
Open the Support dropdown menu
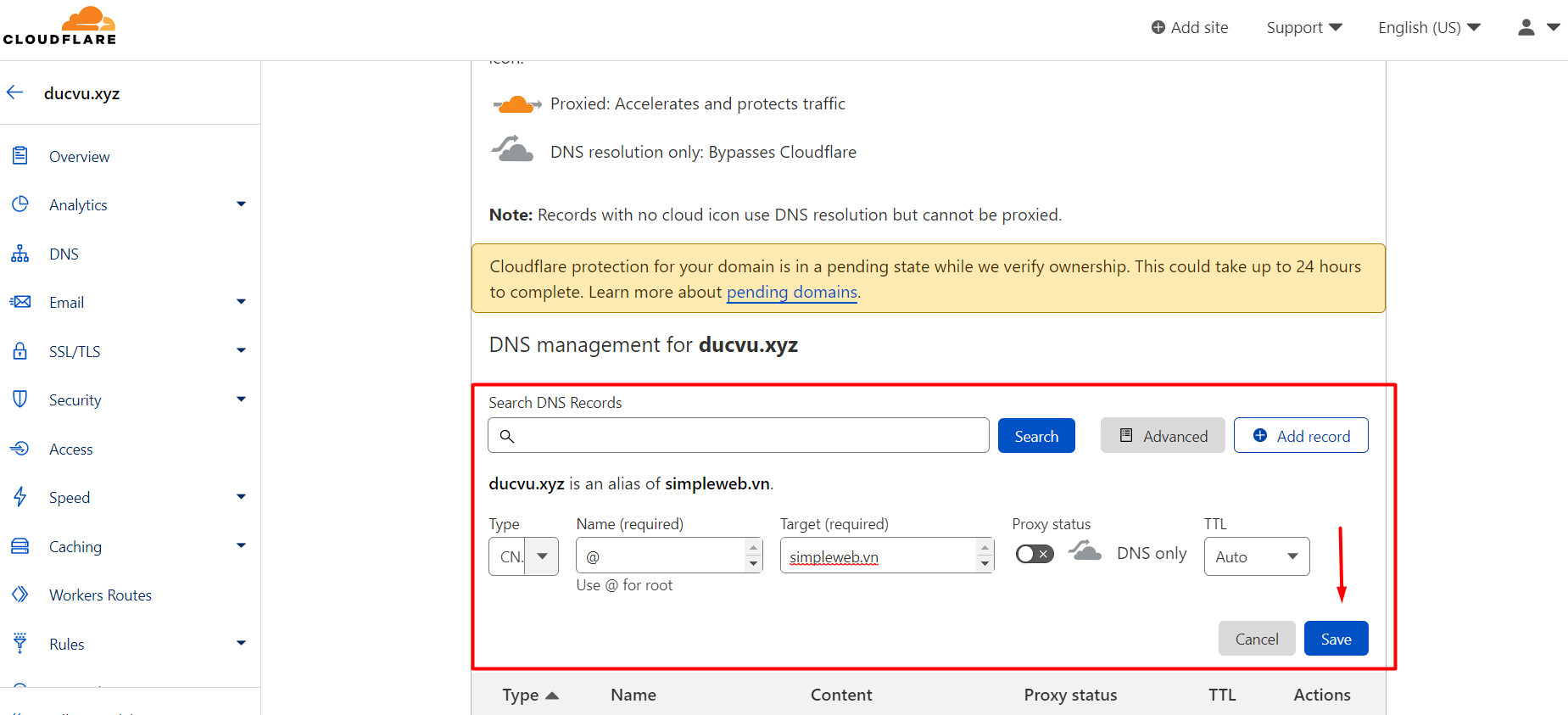[x=1304, y=27]
